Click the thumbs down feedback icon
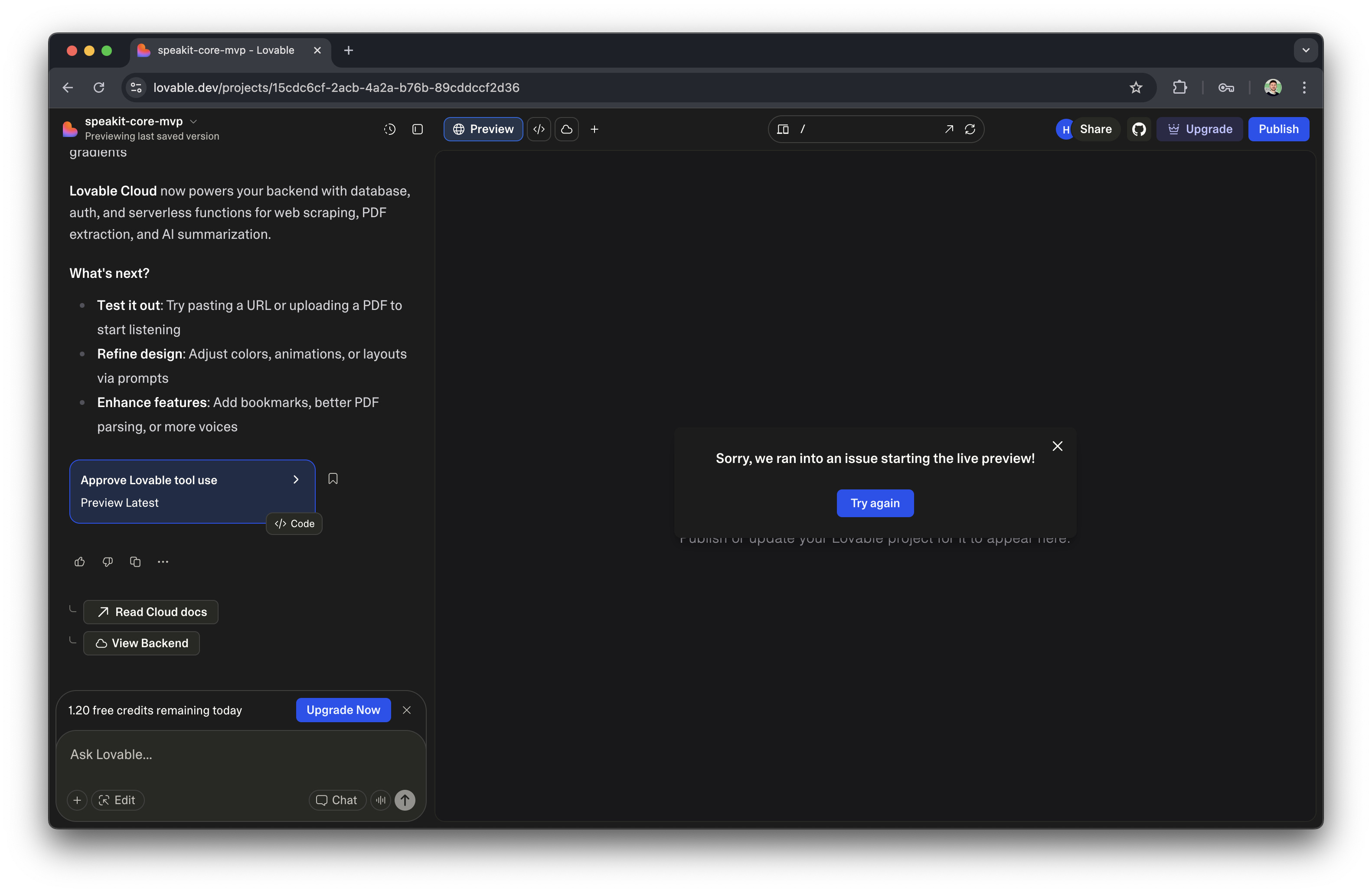Viewport: 1372px width, 893px height. click(107, 562)
